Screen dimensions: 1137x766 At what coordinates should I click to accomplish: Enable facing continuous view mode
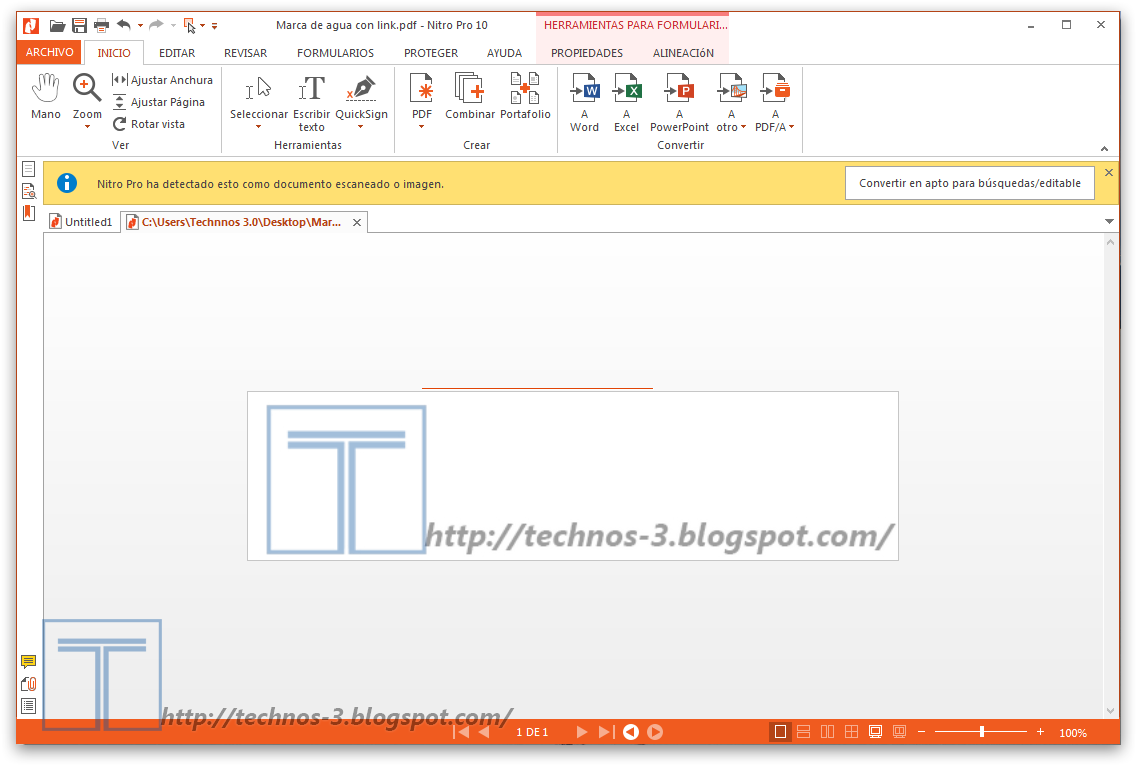(x=851, y=732)
